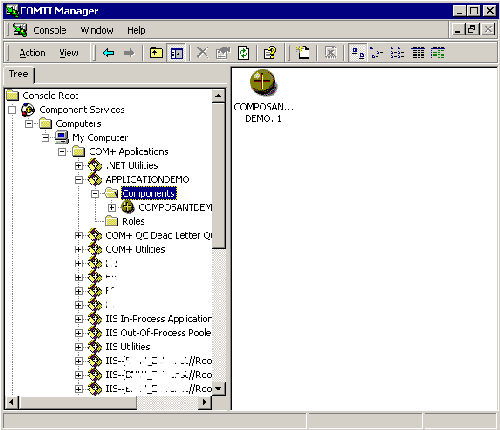
Task: Select IIS Utilities tree label
Action: click(x=128, y=347)
